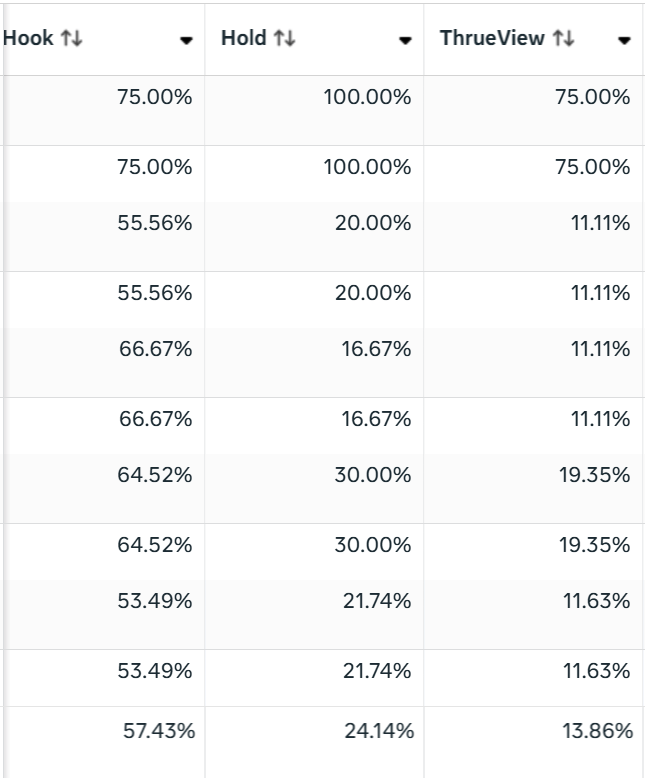Screen dimensions: 645x778
Task: Select the first 20.00% Hold cell
Action: (x=372, y=224)
